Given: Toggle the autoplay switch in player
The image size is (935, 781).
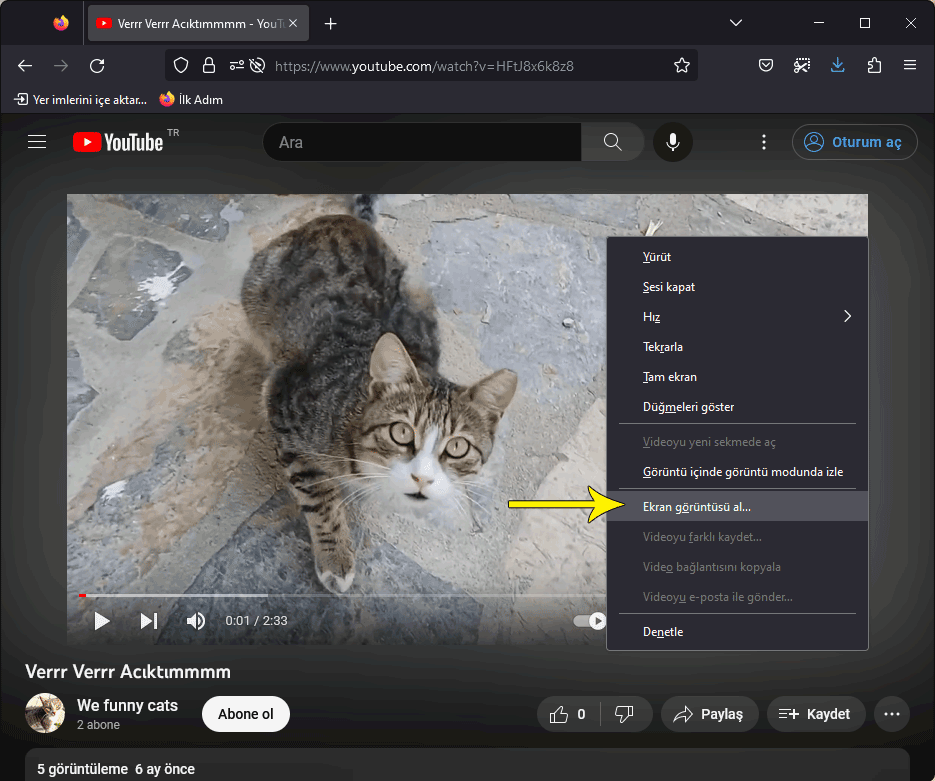Looking at the screenshot, I should coord(589,621).
